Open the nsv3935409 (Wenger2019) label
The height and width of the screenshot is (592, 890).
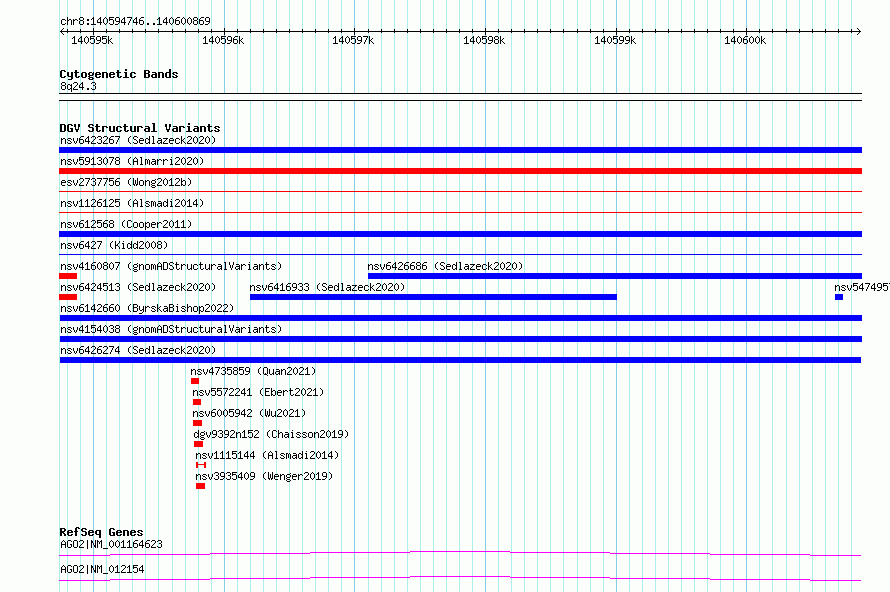(264, 476)
